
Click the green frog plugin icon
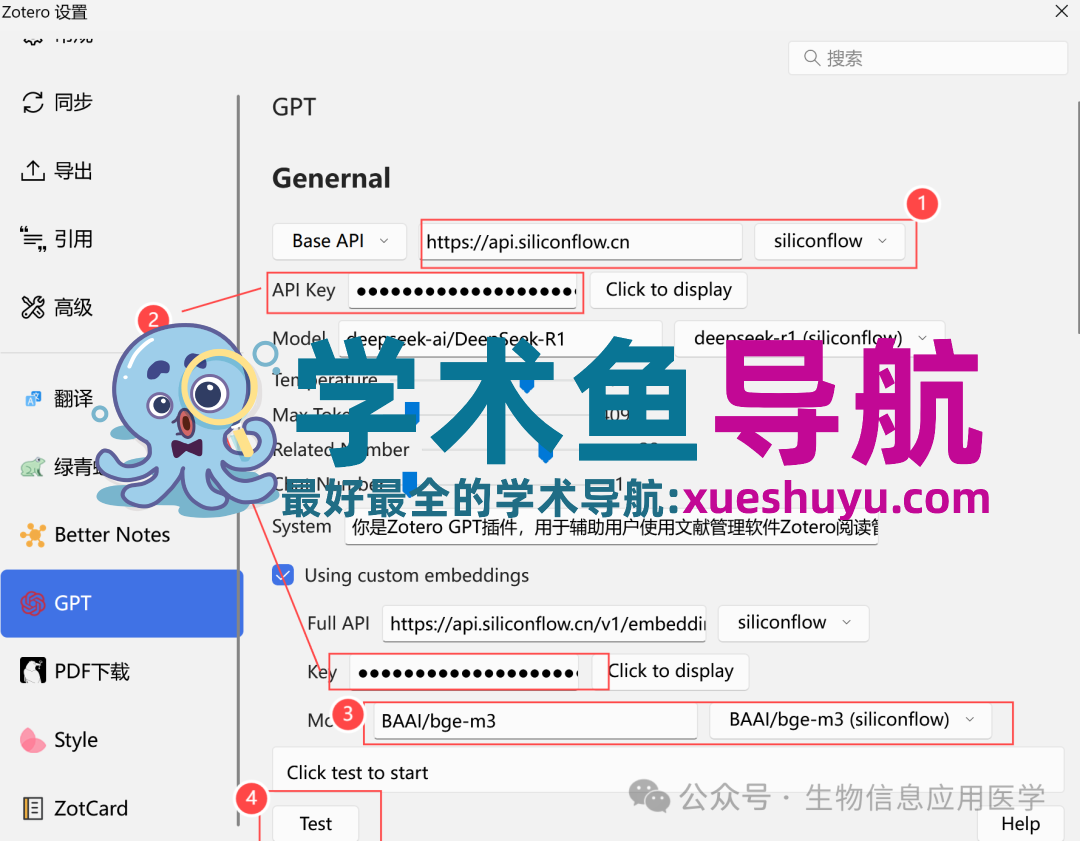pyautogui.click(x=32, y=467)
